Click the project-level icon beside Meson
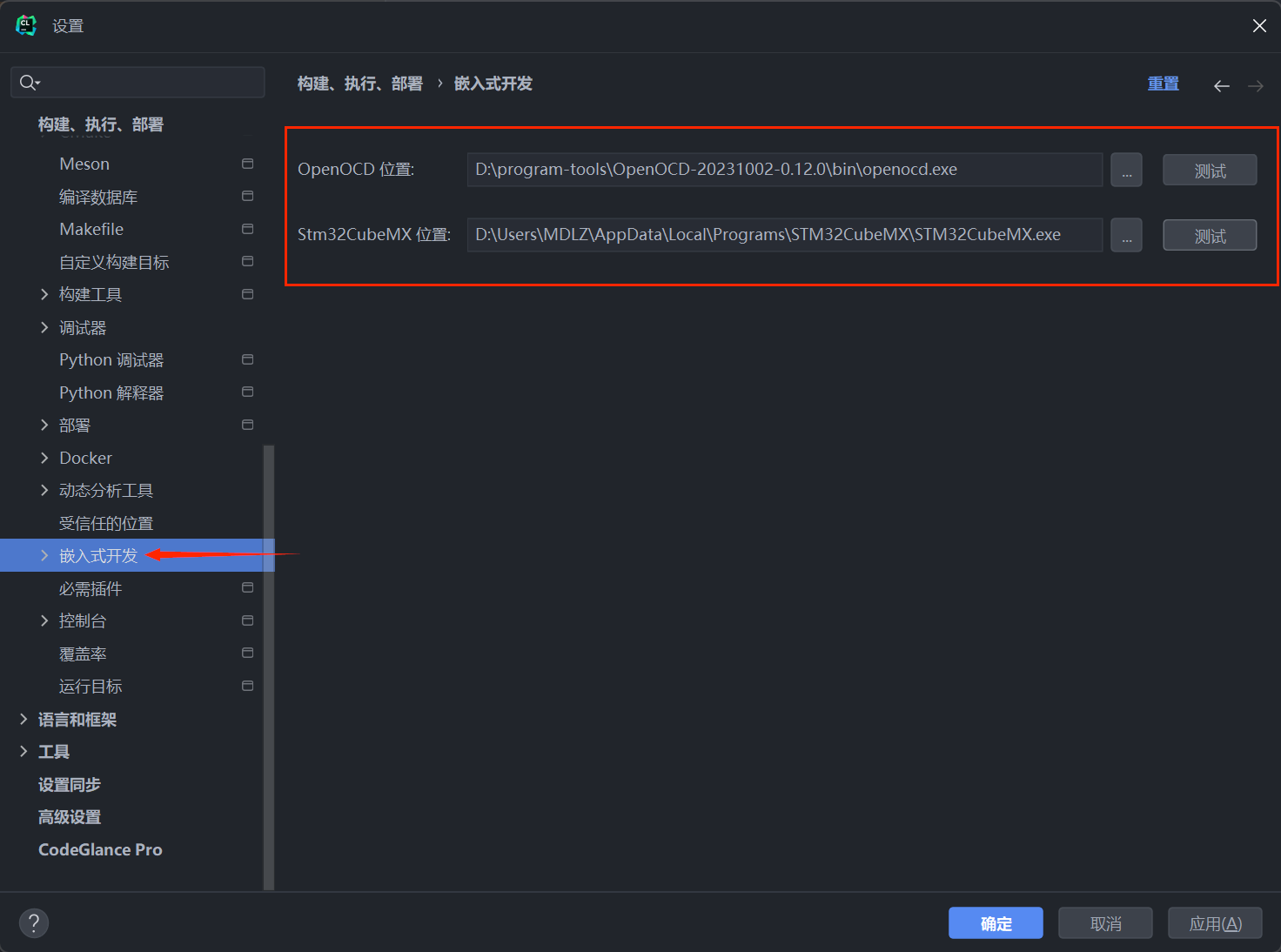This screenshot has height=952, width=1281. tap(247, 164)
